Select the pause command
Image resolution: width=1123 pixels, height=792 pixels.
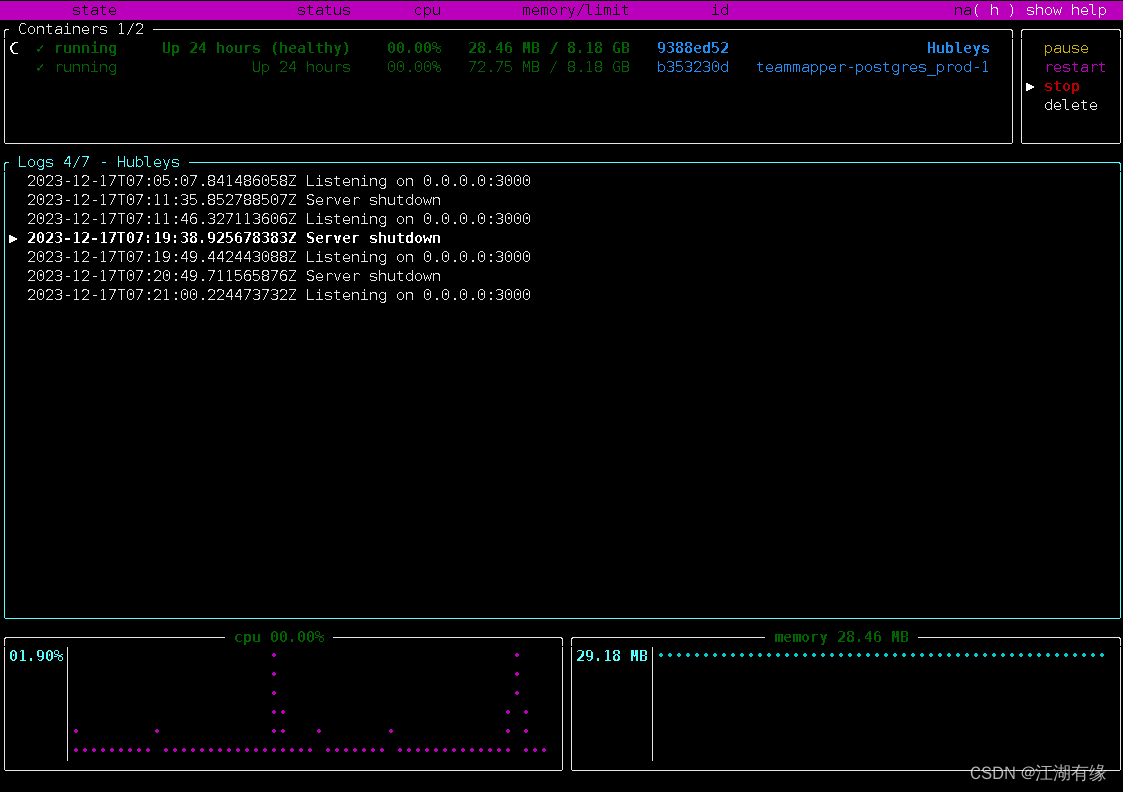click(1066, 48)
